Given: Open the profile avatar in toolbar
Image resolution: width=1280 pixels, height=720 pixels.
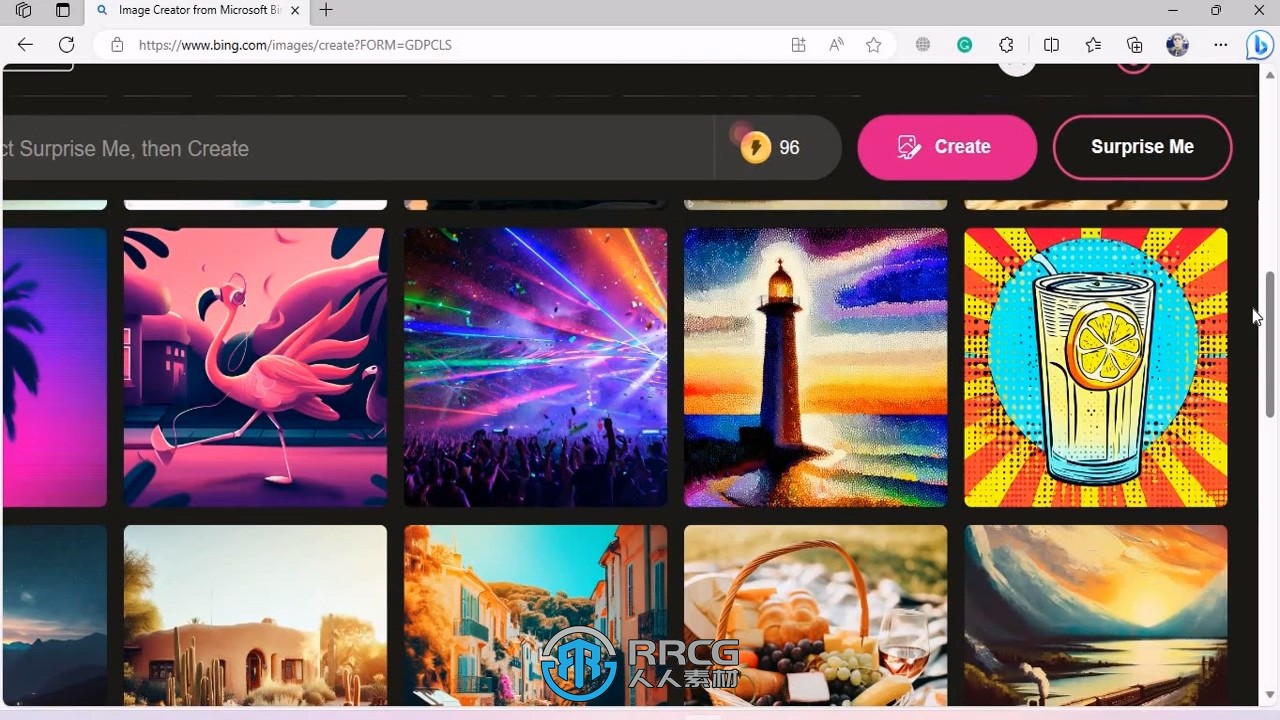Looking at the screenshot, I should pos(1178,45).
